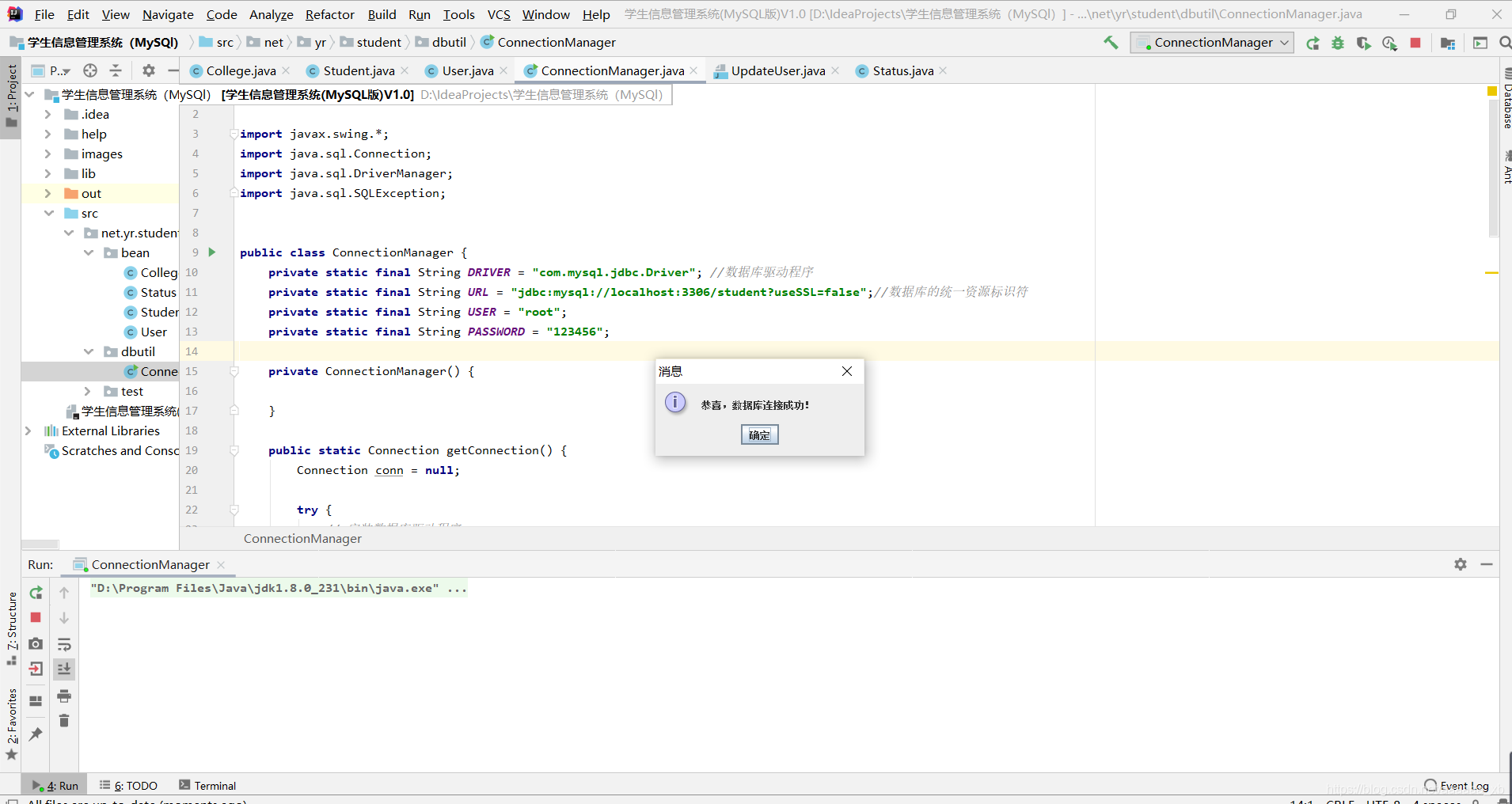Click the Rerun green arrow in top toolbar
The image size is (1512, 804).
click(x=1313, y=44)
